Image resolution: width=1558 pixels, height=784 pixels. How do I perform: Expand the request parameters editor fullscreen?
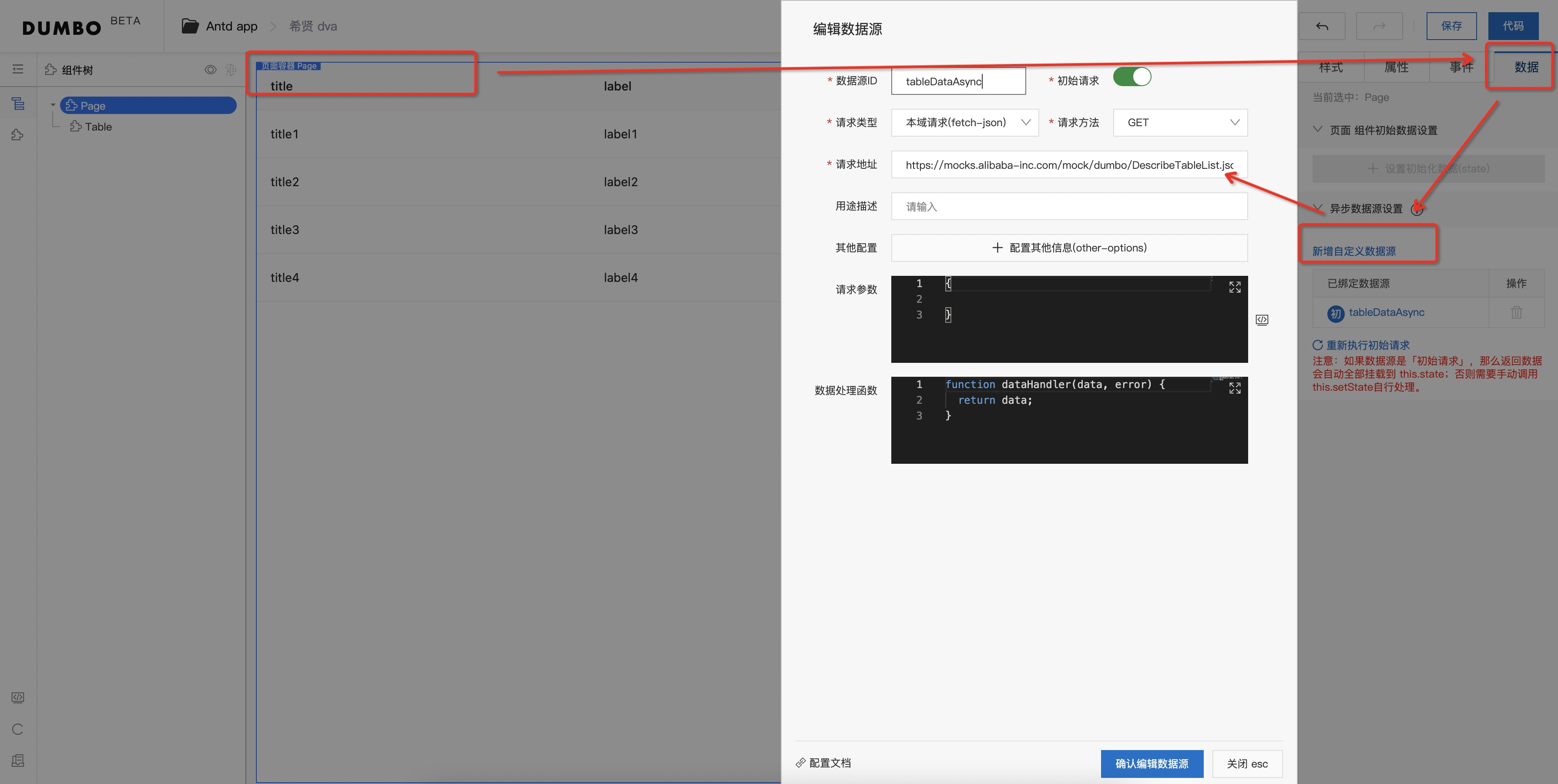(1234, 287)
